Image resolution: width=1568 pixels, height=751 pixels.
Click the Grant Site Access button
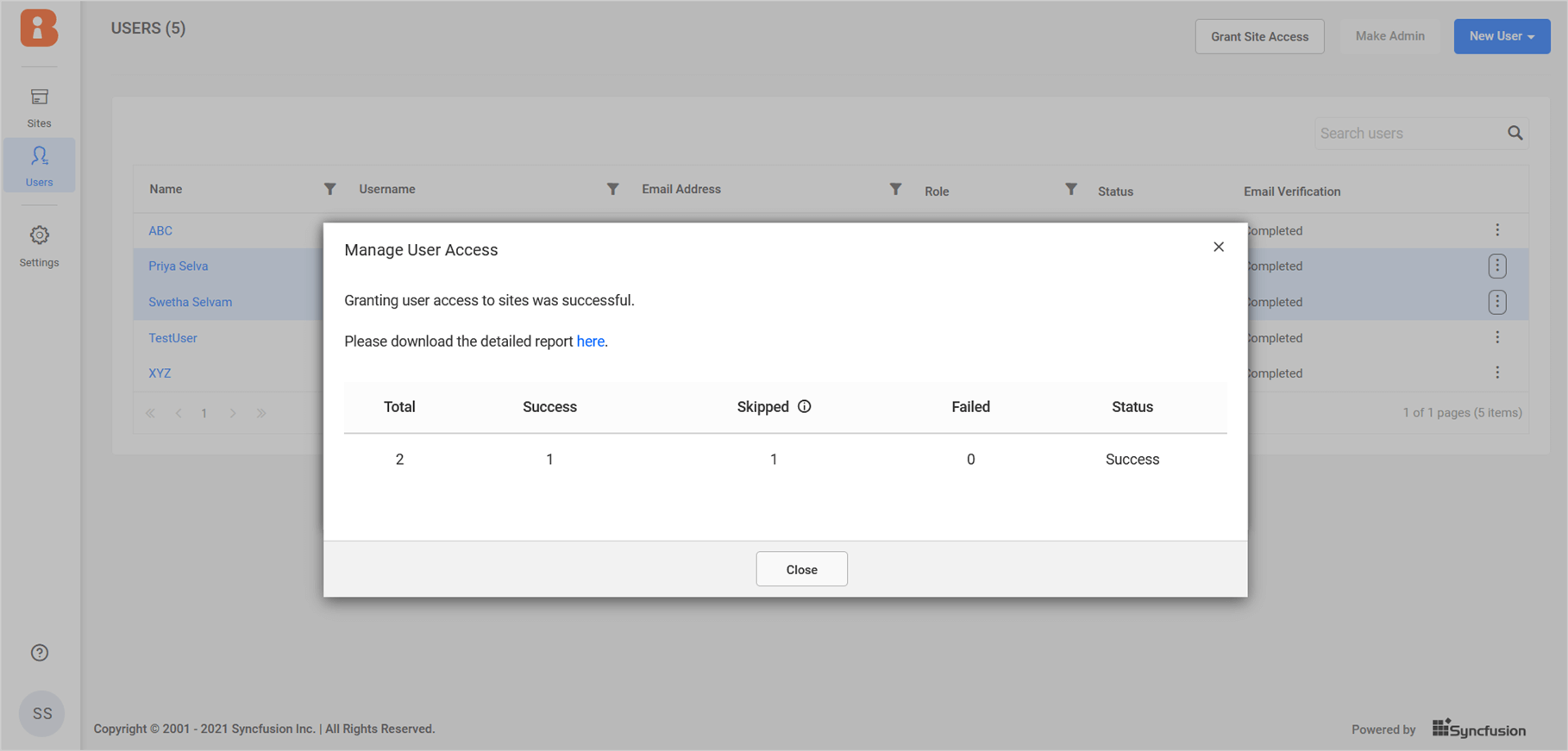point(1259,36)
